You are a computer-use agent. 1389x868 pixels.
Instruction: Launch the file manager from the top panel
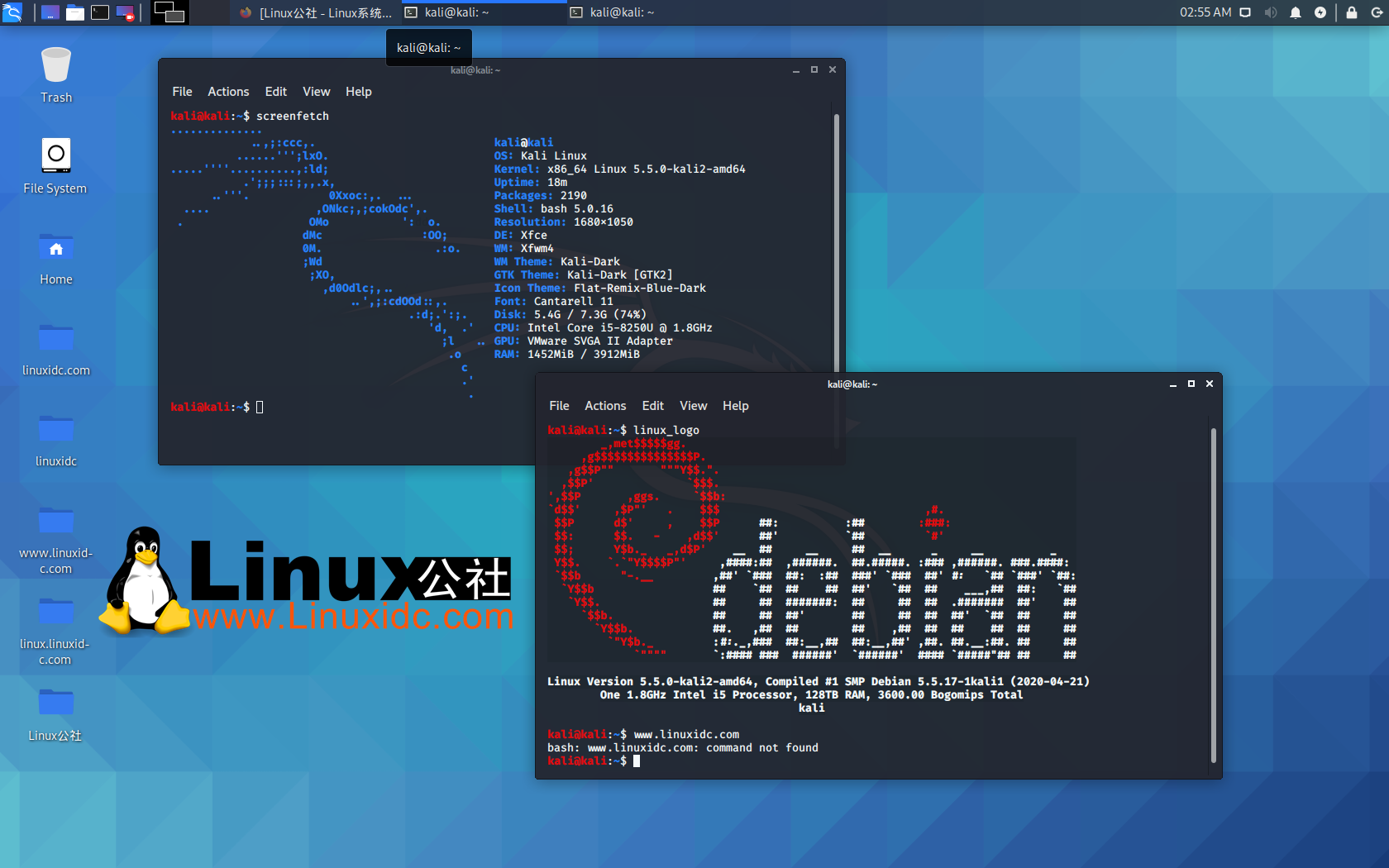click(74, 12)
